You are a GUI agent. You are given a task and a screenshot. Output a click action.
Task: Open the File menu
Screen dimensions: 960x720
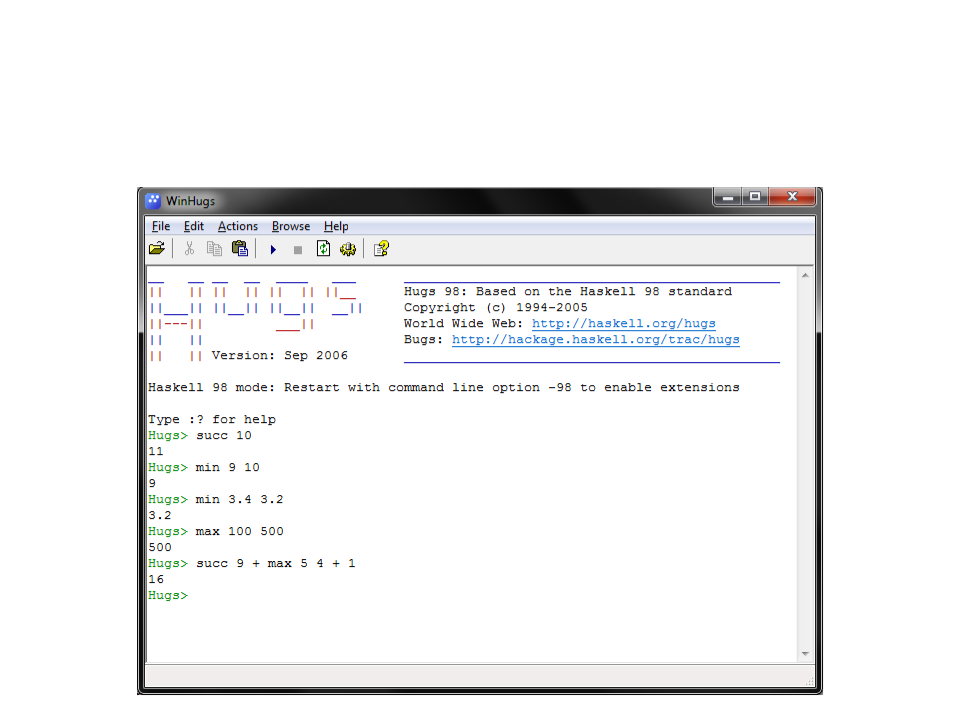click(160, 226)
